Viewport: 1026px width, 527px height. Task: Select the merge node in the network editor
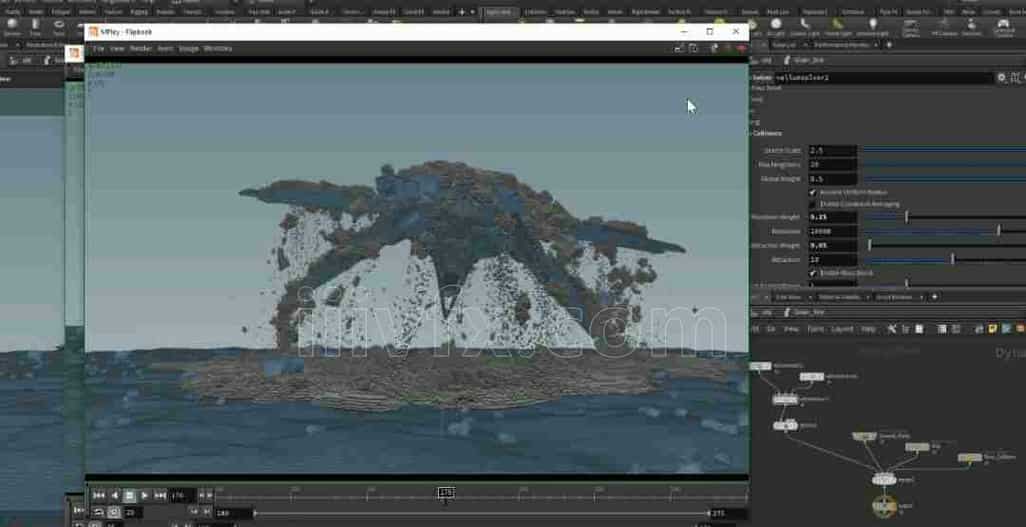tap(884, 479)
